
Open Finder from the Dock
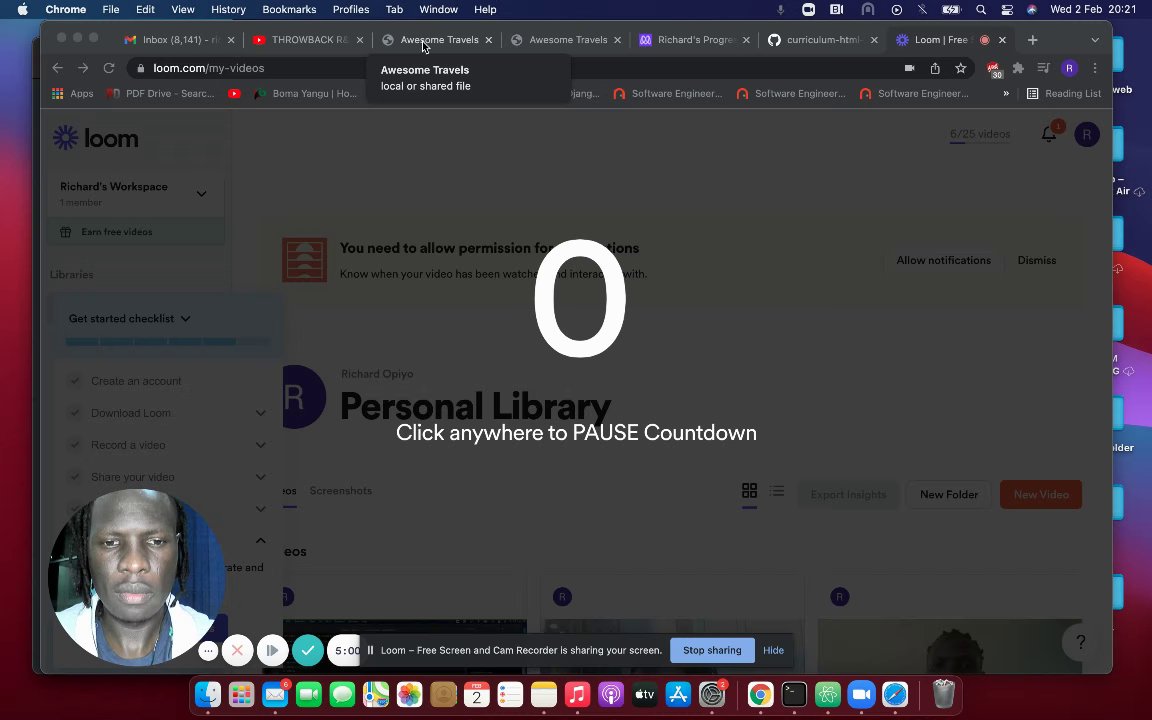coord(208,694)
